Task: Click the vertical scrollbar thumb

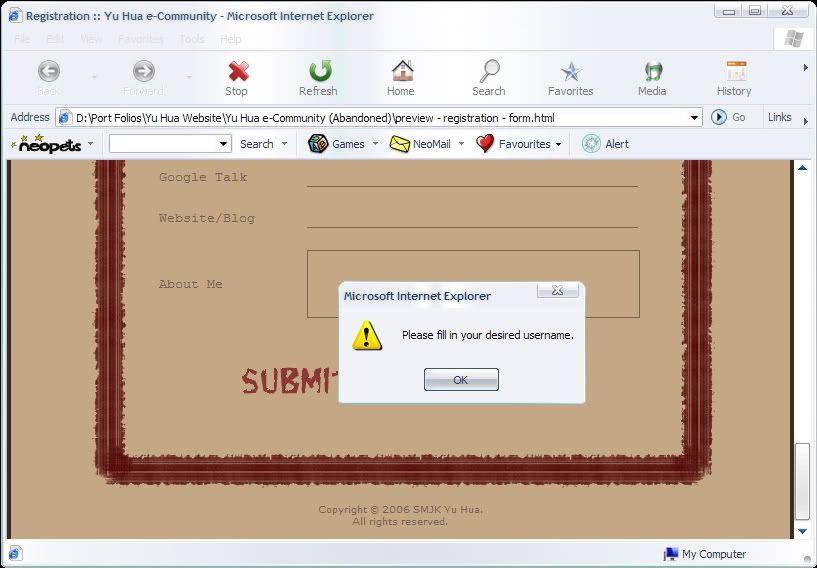Action: 802,481
